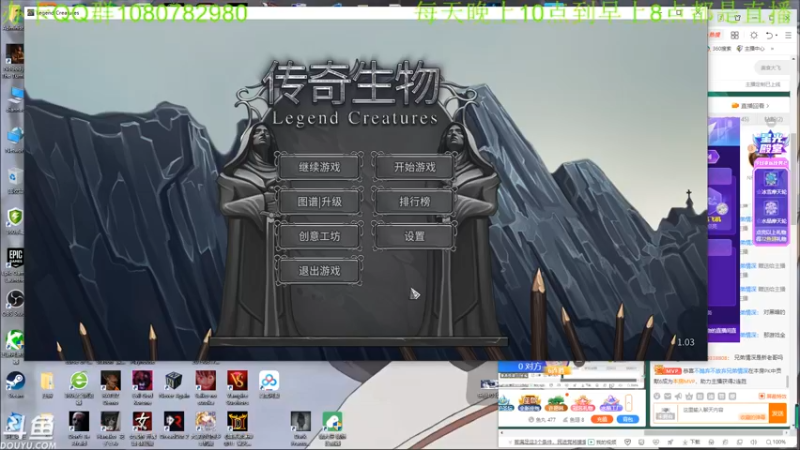
Task: Send chat with the orange 发送 button
Action: pyautogui.click(x=778, y=413)
